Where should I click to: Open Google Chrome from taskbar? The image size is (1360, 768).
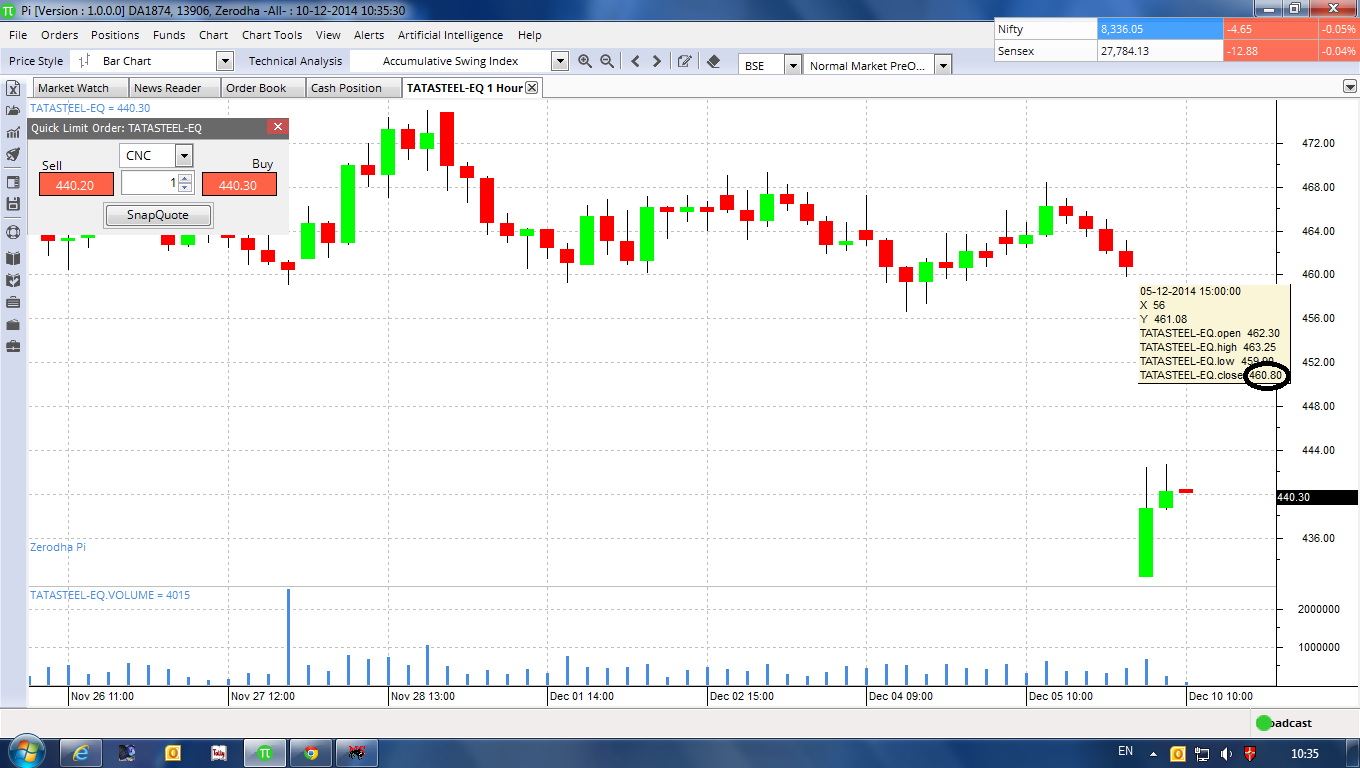[311, 752]
